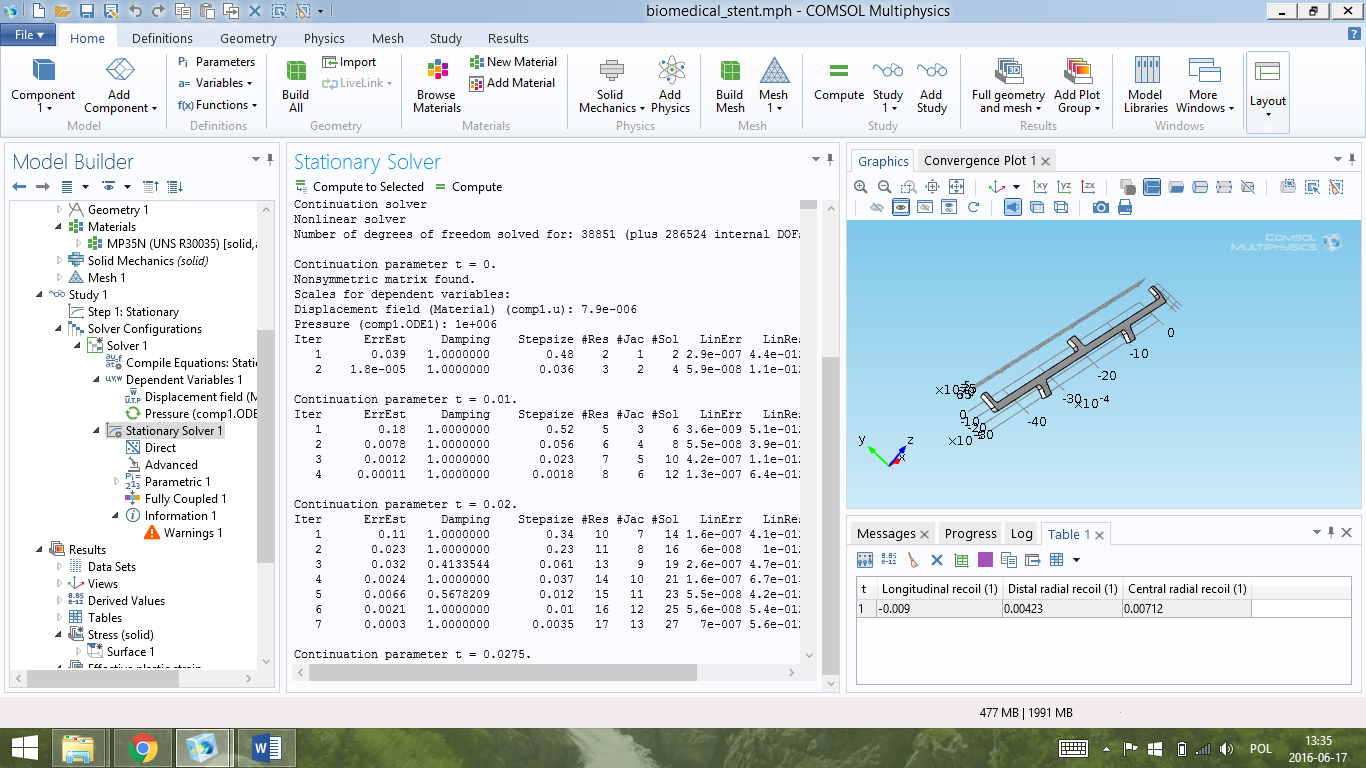1366x768 pixels.
Task: Click Add Study in ribbon
Action: click(x=932, y=86)
